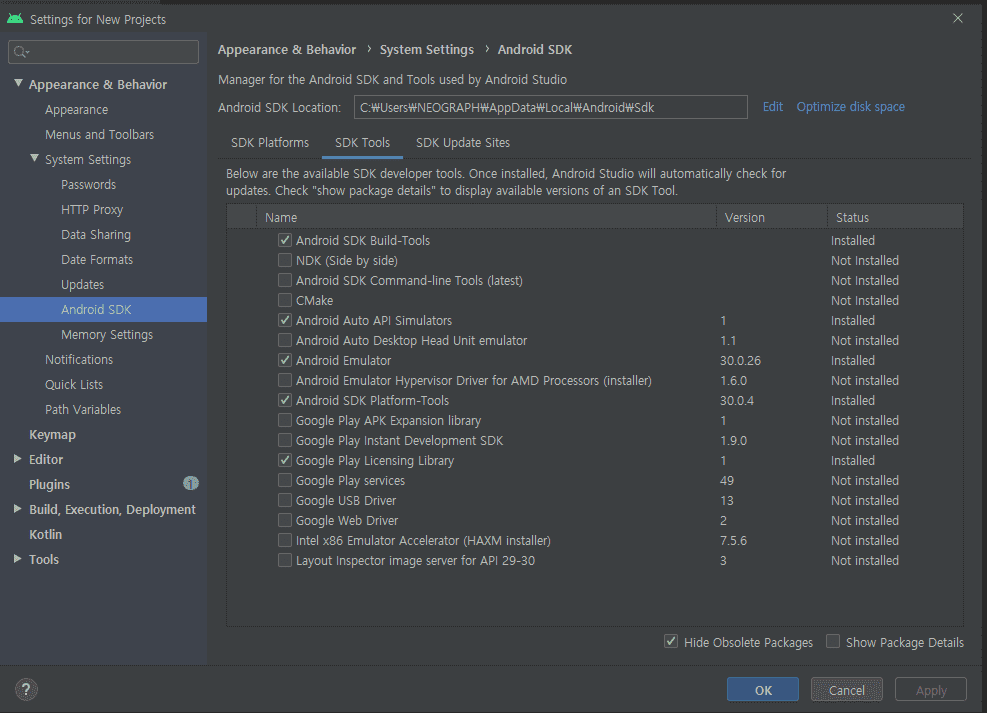Click the Cancel button
The width and height of the screenshot is (987, 713).
tap(847, 690)
